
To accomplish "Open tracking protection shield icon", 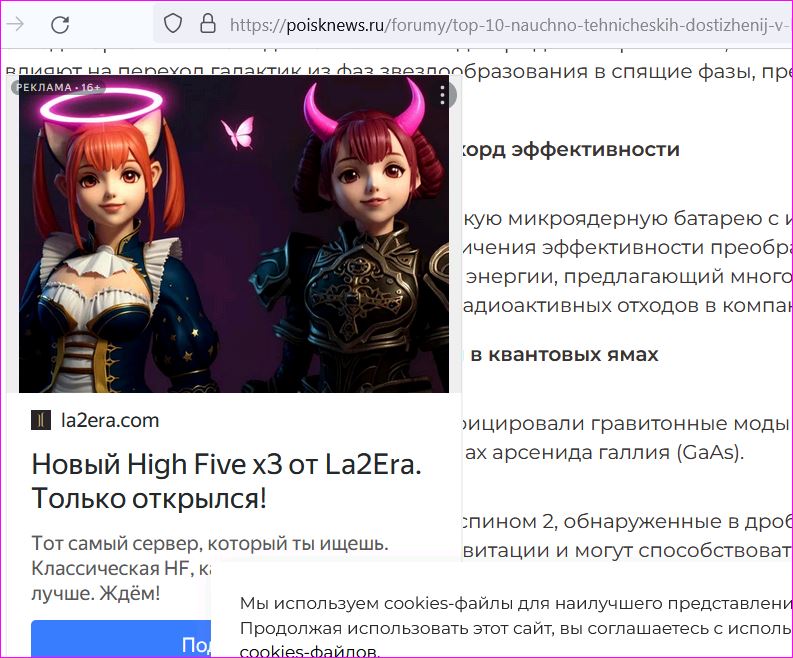I will tap(173, 24).
